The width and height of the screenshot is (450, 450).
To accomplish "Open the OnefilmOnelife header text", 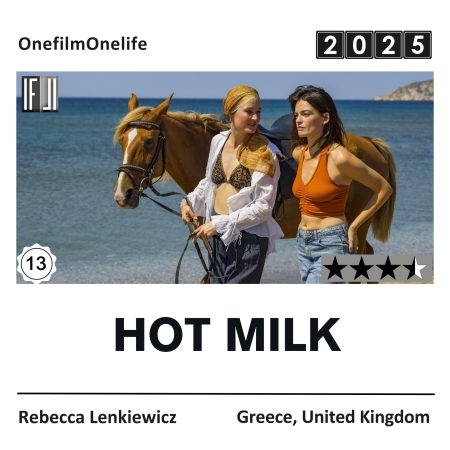I will (x=83, y=44).
